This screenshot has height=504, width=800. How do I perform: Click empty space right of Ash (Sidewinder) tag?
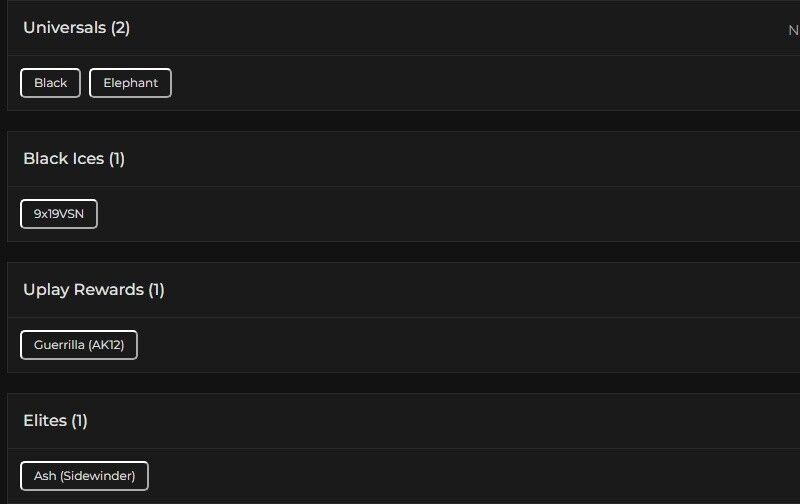pyautogui.click(x=450, y=476)
